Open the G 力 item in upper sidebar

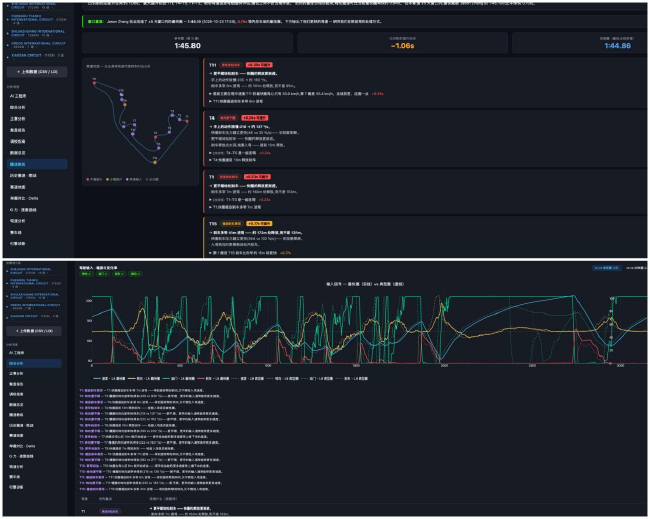pyautogui.click(x=37, y=210)
